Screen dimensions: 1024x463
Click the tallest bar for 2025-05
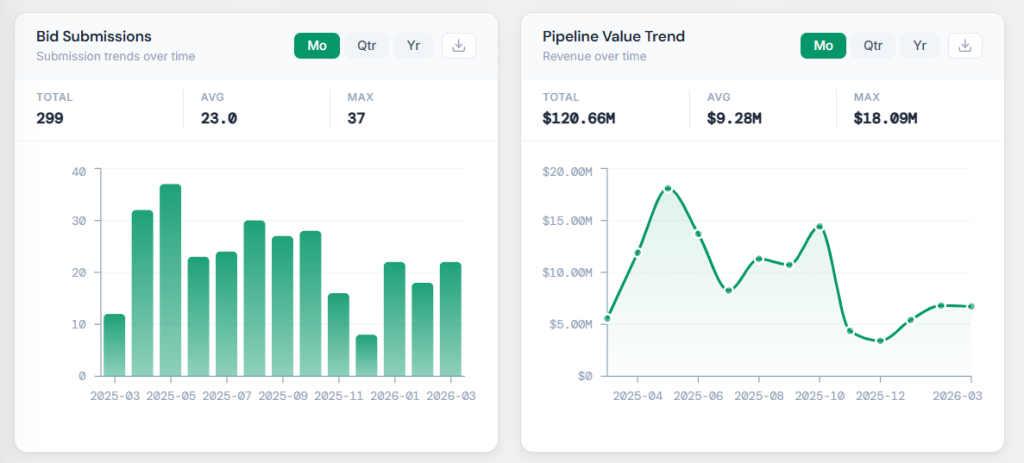pyautogui.click(x=170, y=280)
